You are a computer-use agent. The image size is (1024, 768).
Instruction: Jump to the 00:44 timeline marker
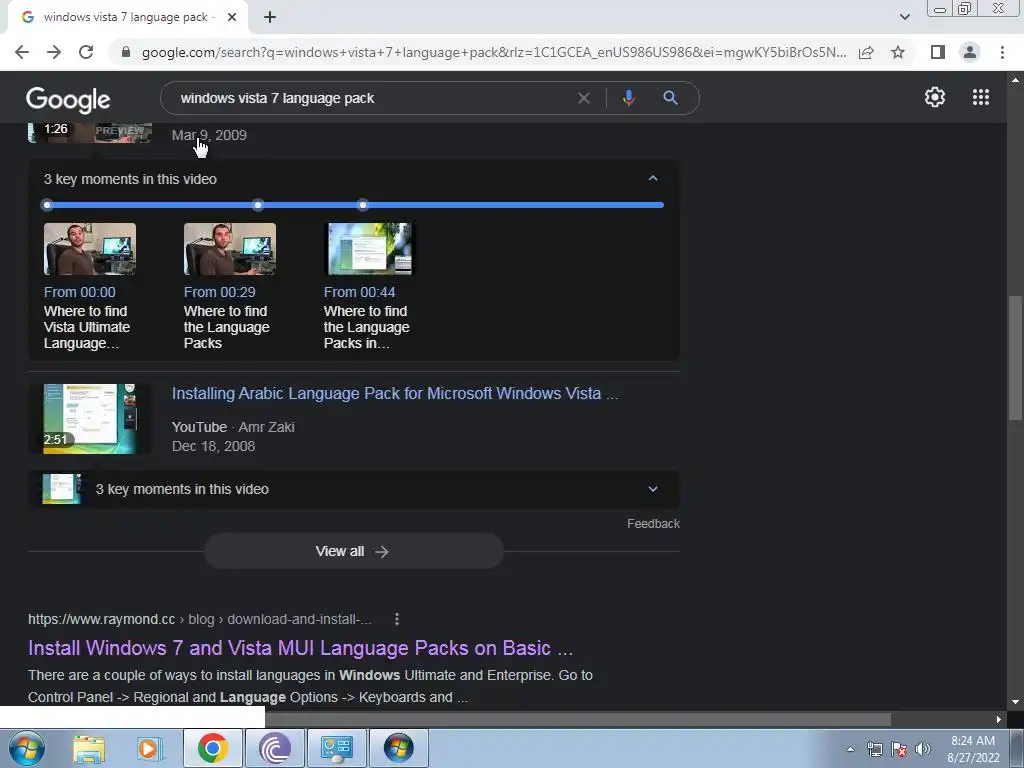363,205
